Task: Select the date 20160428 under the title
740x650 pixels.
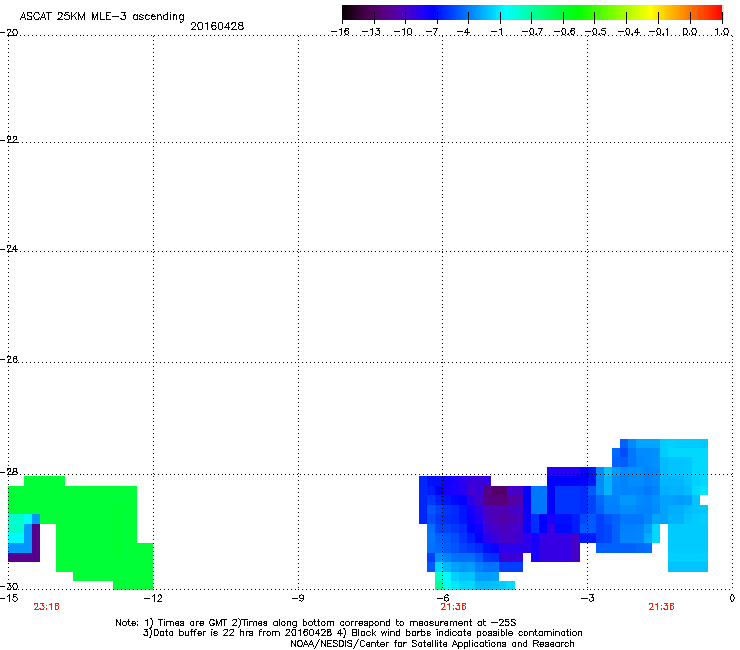Action: 217,26
